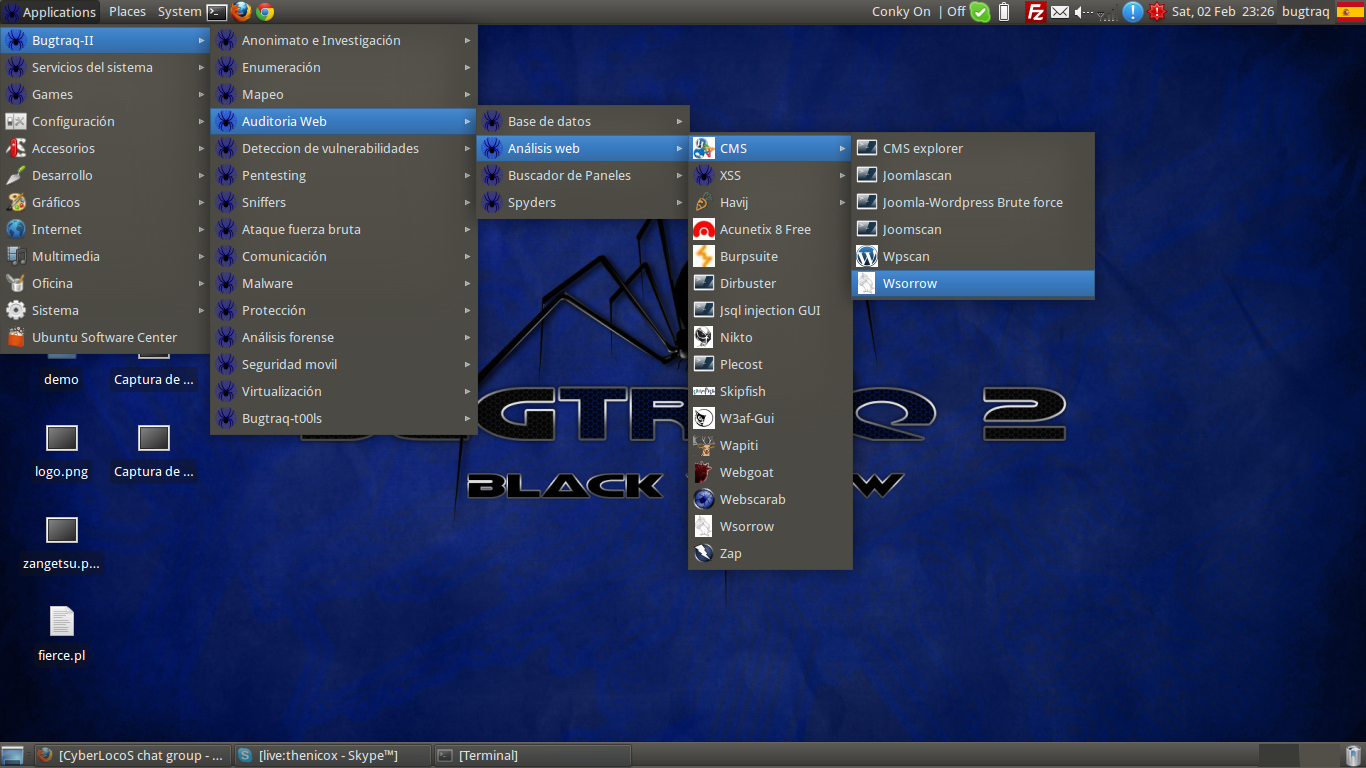
Task: Open Trash icon in bottom panel
Action: [1353, 755]
